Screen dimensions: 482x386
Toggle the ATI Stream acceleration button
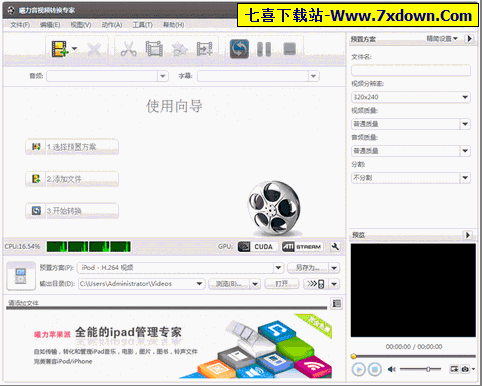pos(302,247)
